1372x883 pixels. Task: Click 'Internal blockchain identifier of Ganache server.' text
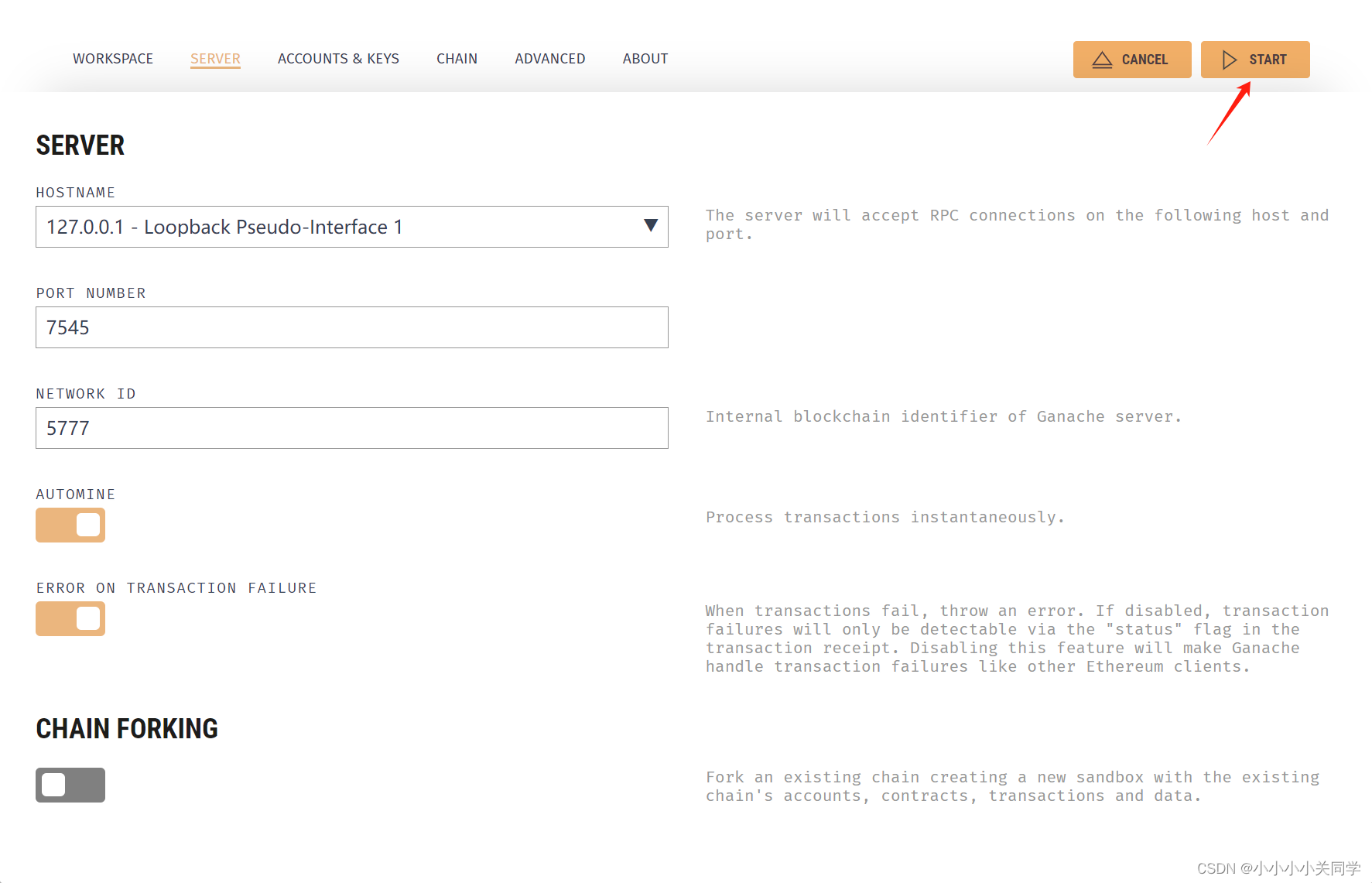[x=943, y=416]
